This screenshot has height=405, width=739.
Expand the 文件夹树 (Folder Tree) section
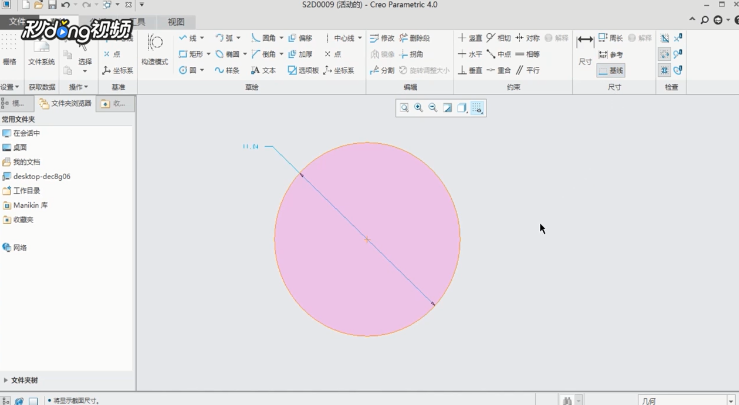[21, 380]
